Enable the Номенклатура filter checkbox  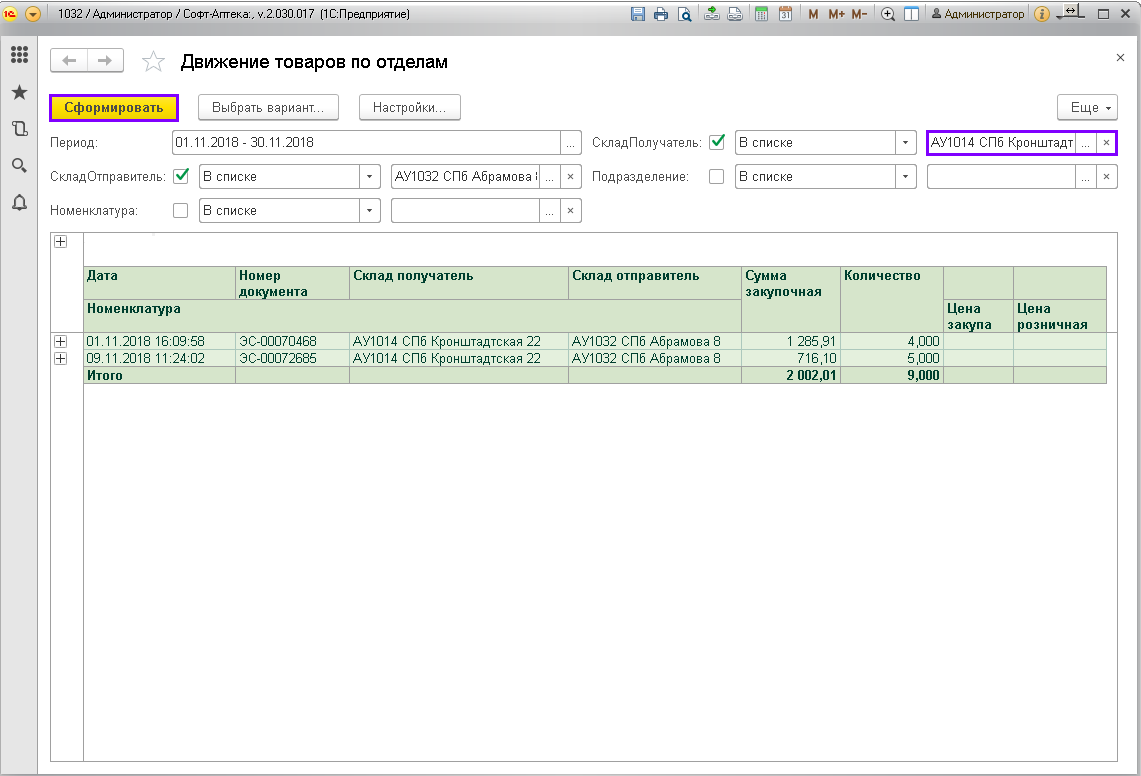coord(181,210)
